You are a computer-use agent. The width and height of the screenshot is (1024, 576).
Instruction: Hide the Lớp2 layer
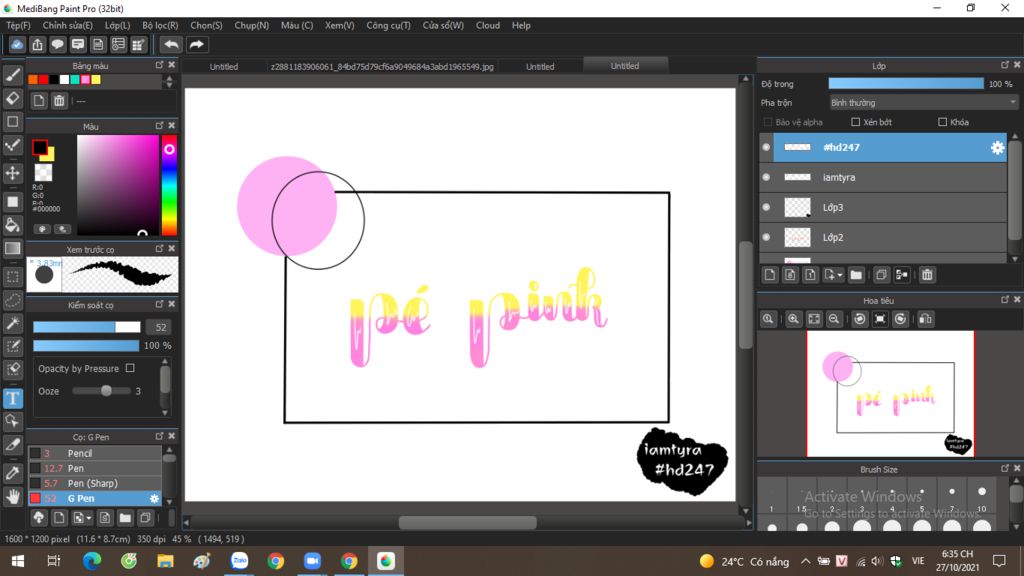click(x=766, y=237)
